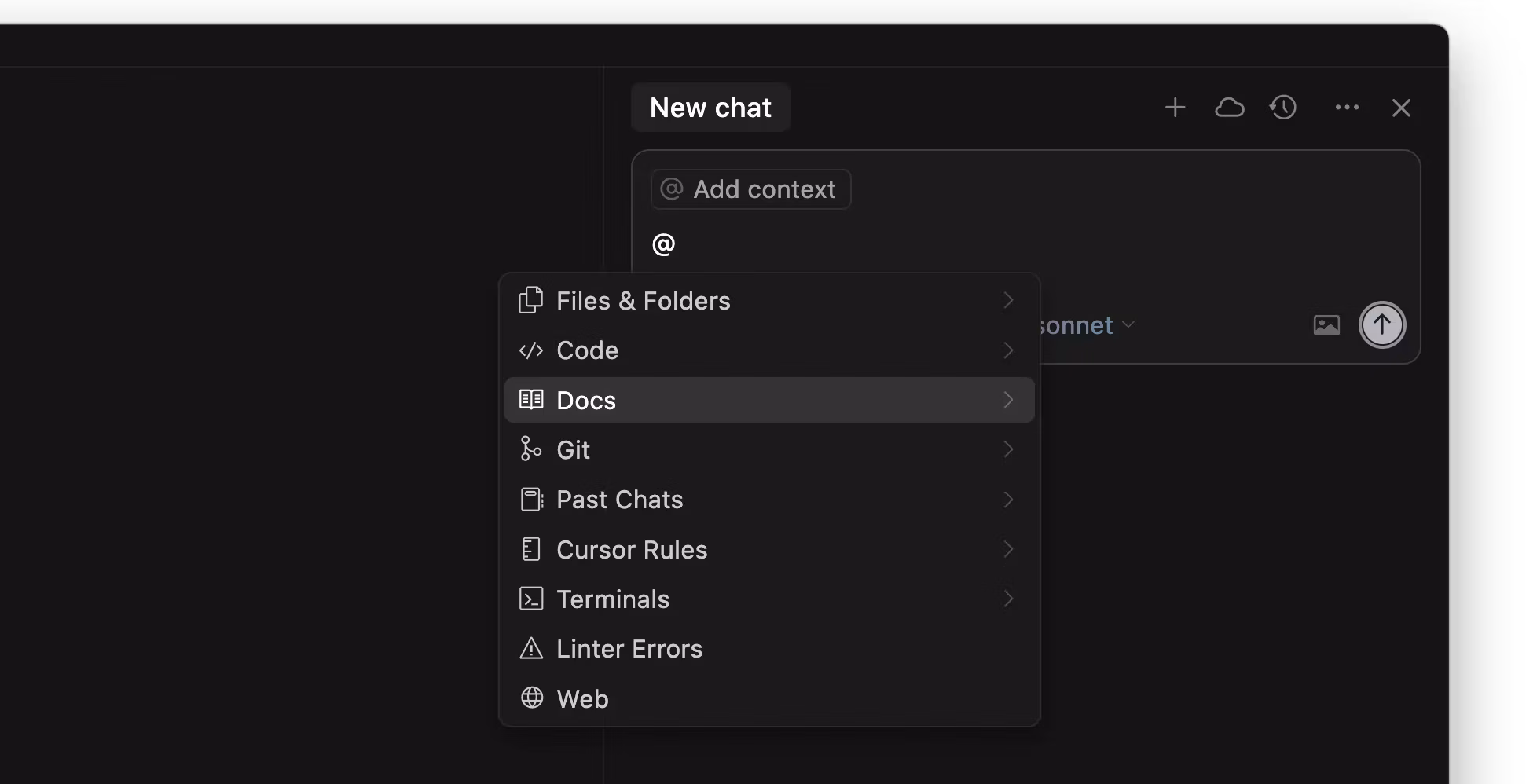This screenshot has height=784, width=1537.
Task: Click the Terminals prompt icon
Action: [x=532, y=599]
